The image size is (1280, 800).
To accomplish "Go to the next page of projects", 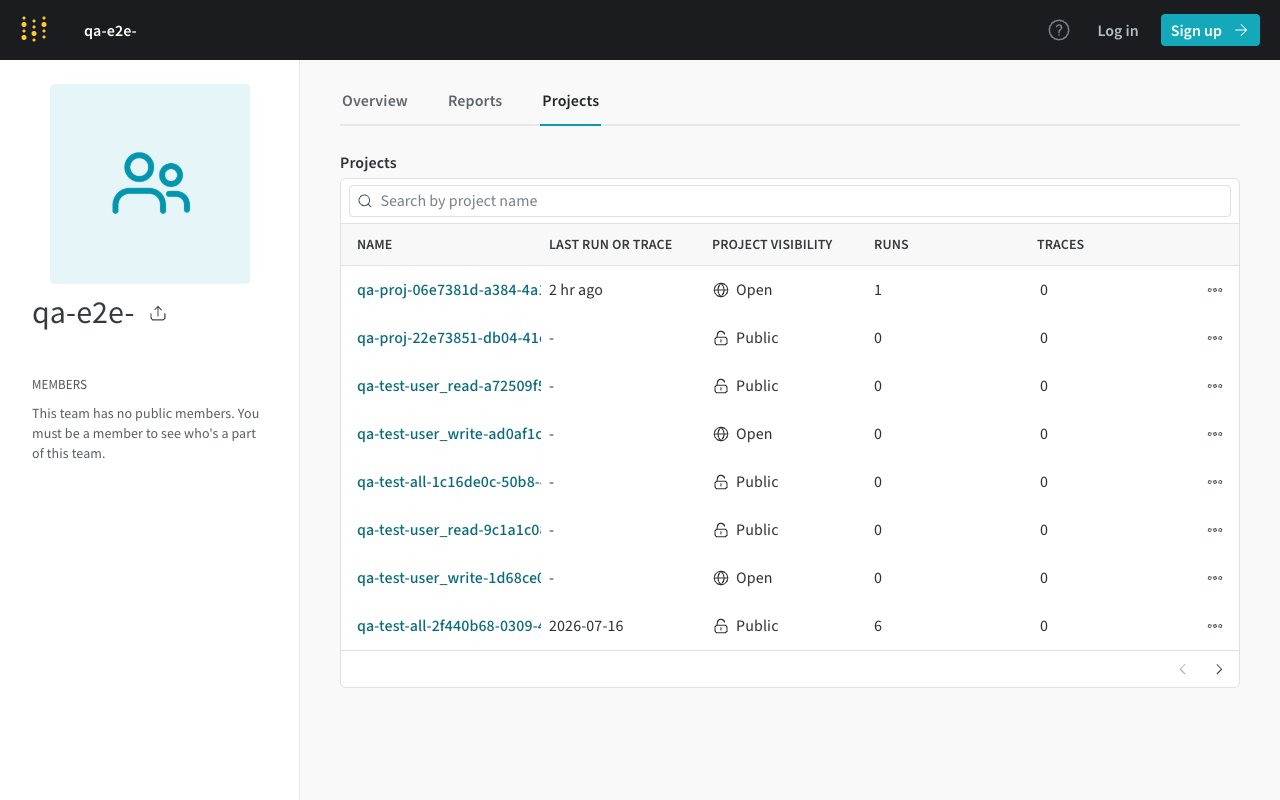I will pos(1219,670).
